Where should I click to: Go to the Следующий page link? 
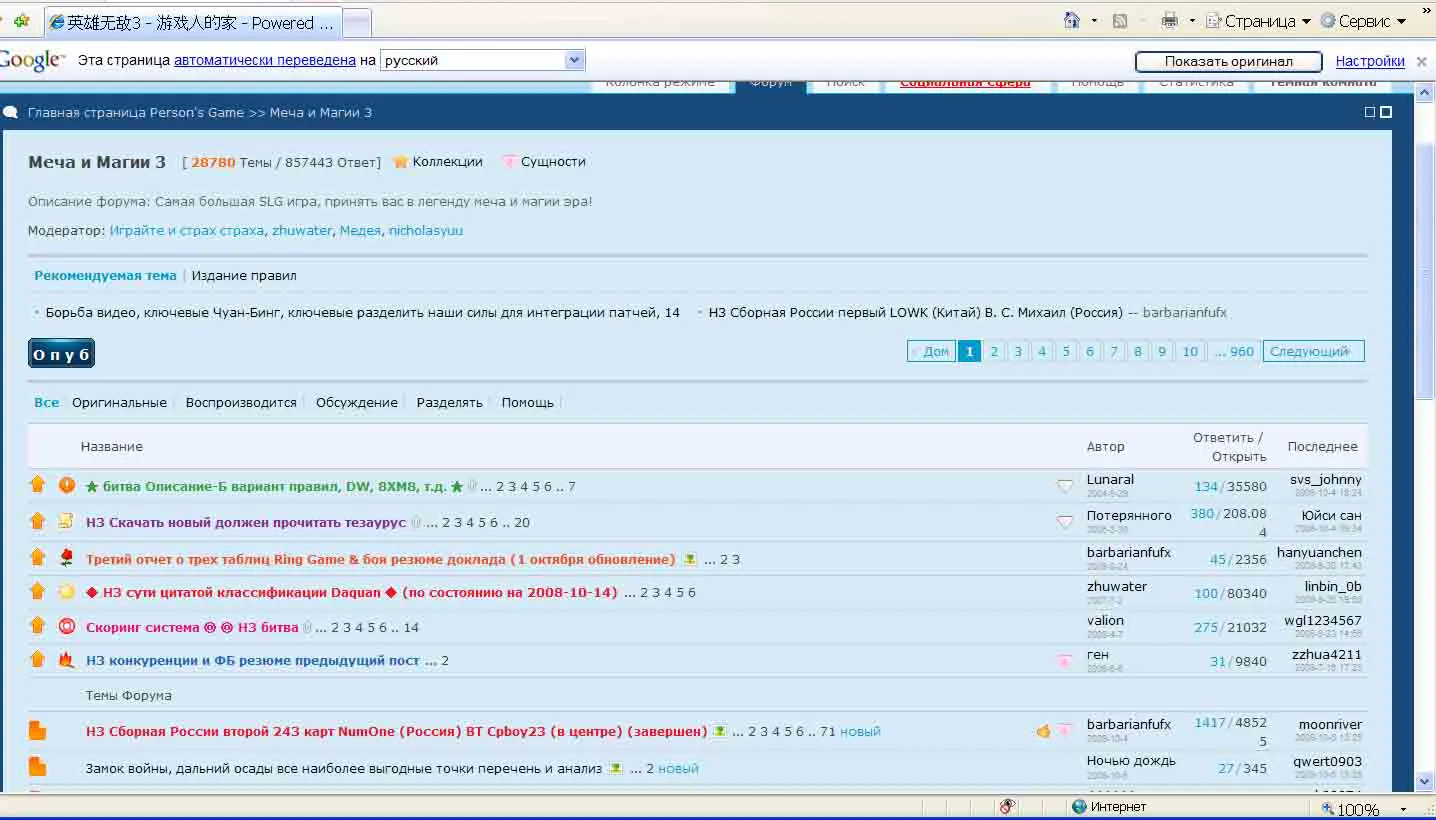click(1313, 351)
